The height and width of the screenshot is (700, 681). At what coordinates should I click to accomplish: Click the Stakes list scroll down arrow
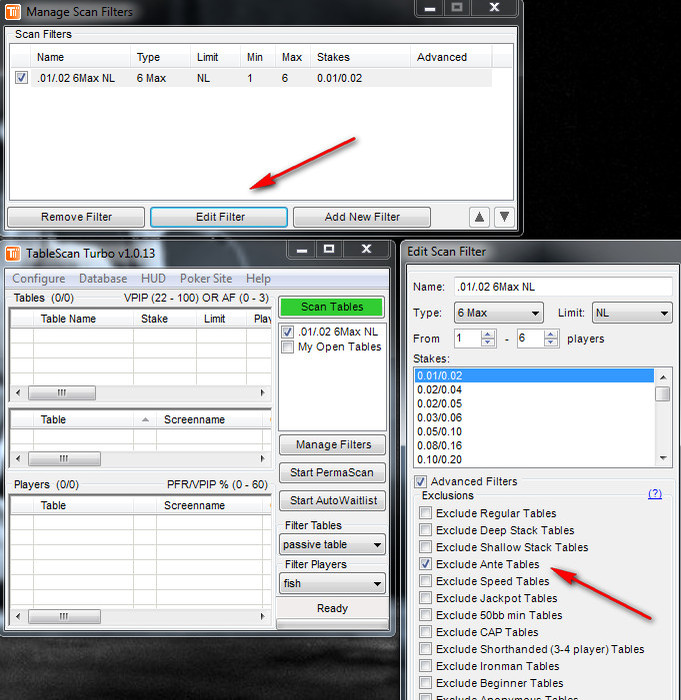pos(663,458)
